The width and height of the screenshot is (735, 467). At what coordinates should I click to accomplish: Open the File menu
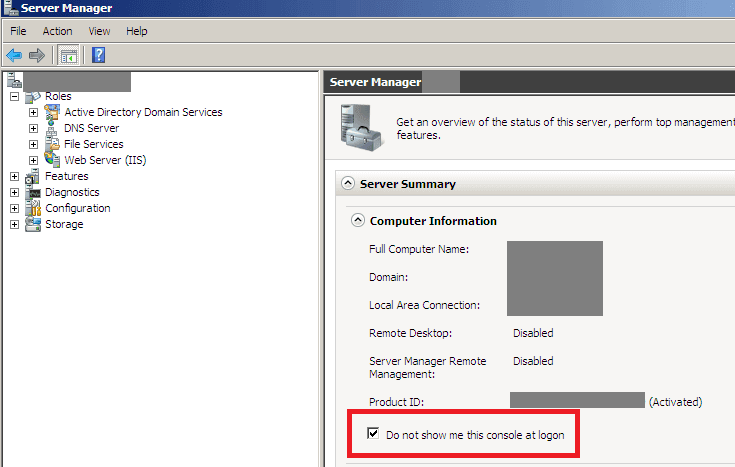point(18,31)
